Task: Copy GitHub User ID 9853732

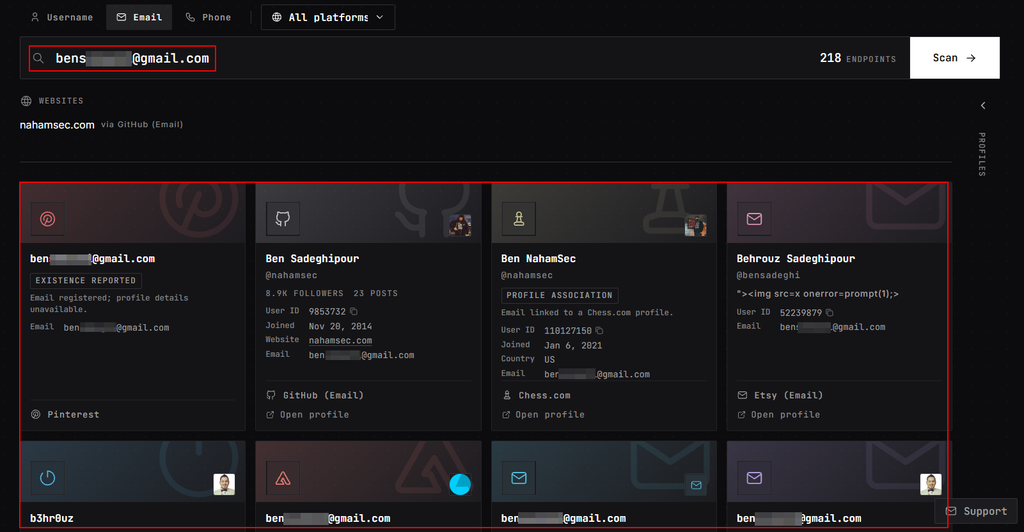Action: point(354,311)
